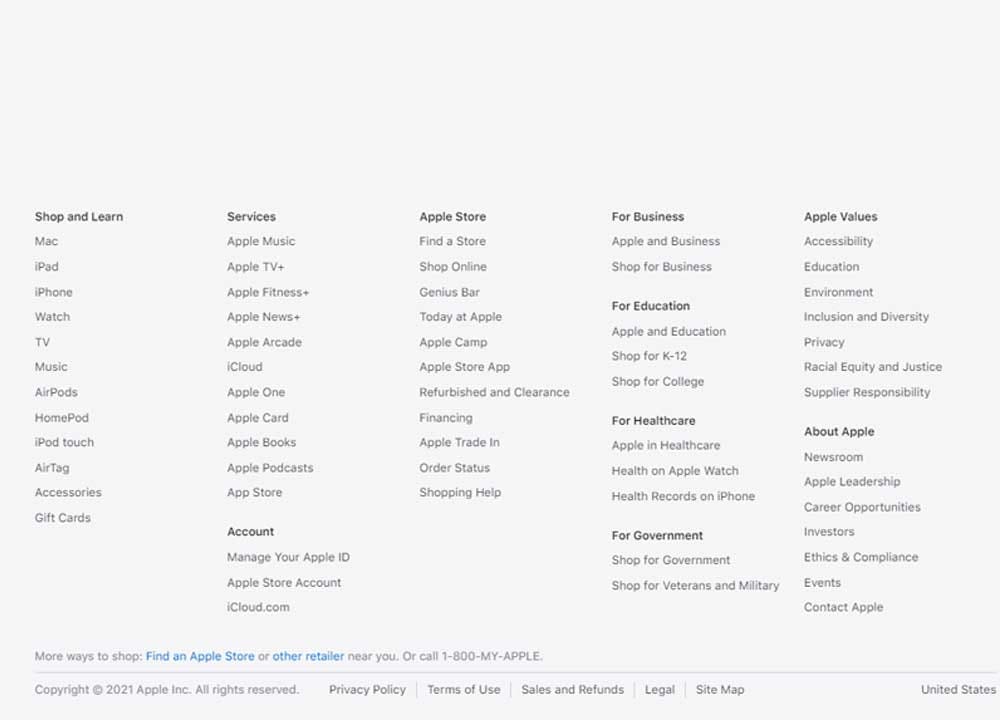Viewport: 1000px width, 720px height.
Task: Open the Accessibility page under Apple Values
Action: point(838,241)
